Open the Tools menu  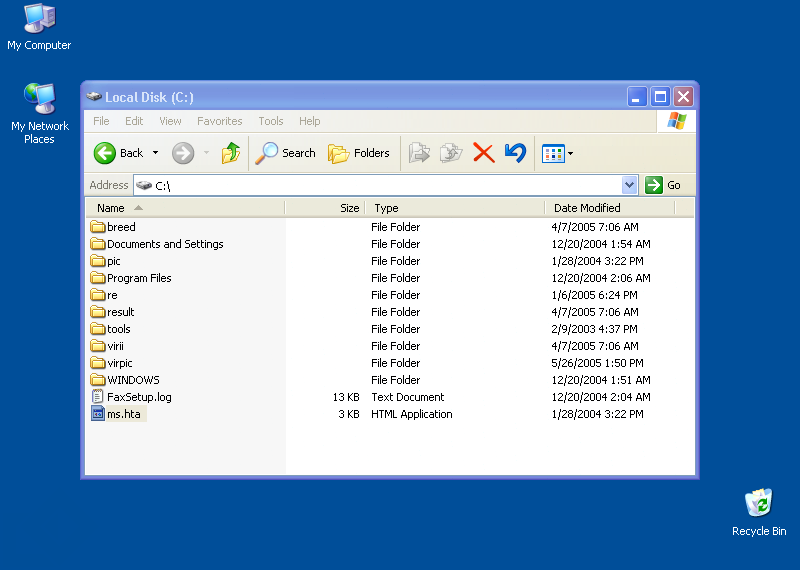tap(270, 121)
